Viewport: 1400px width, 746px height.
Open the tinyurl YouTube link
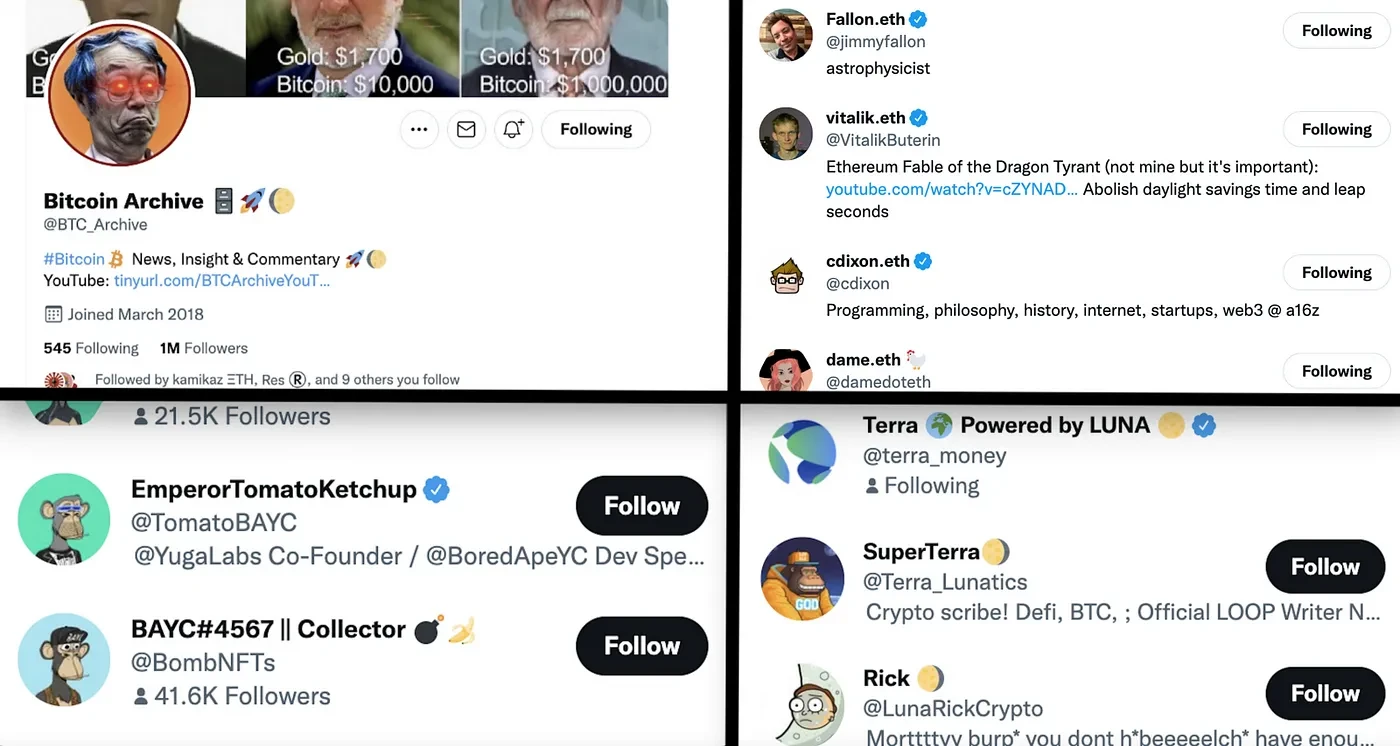[x=221, y=281]
